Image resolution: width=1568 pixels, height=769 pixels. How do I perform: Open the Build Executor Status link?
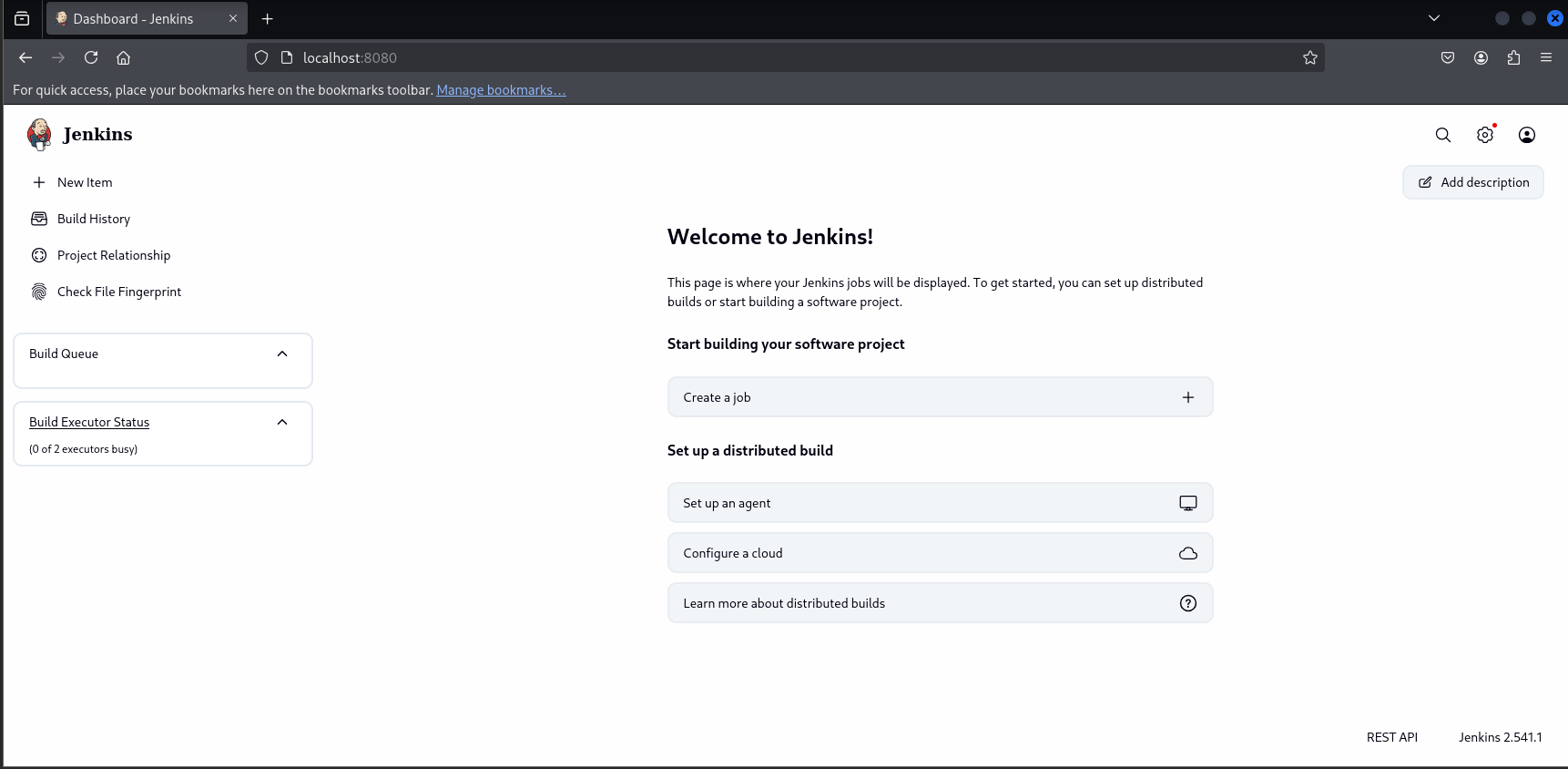(x=89, y=422)
